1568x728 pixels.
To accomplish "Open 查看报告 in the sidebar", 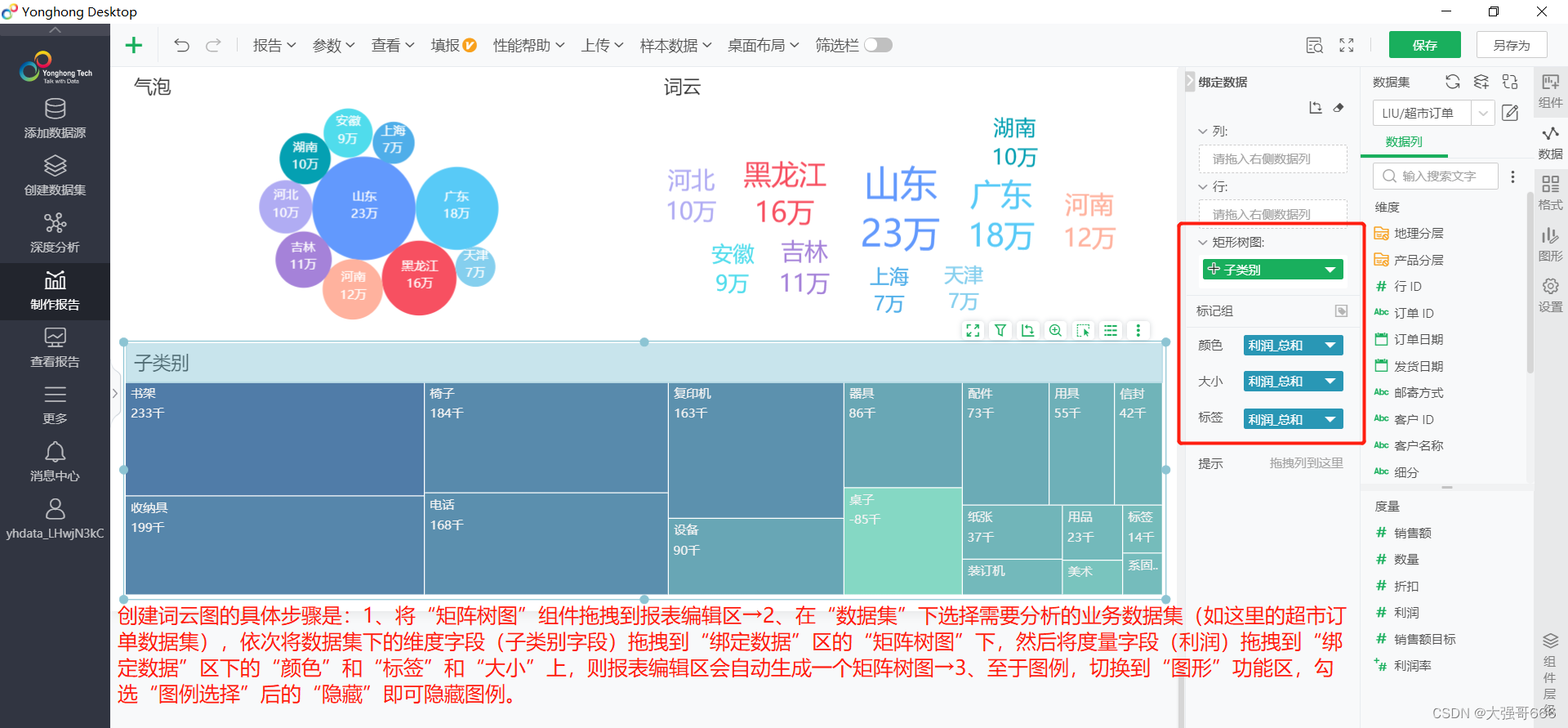I will pyautogui.click(x=55, y=347).
